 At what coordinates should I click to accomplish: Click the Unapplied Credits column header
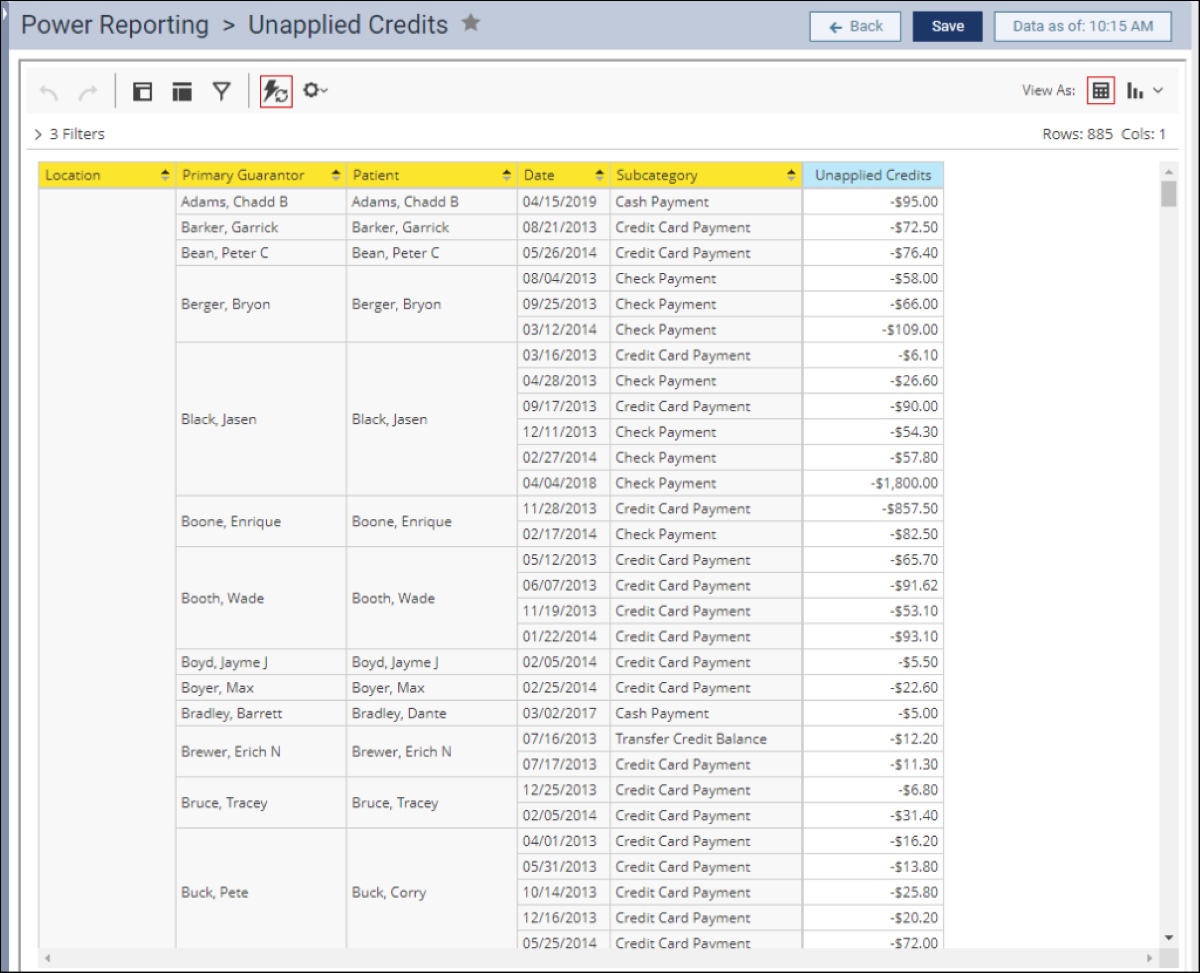(x=872, y=175)
